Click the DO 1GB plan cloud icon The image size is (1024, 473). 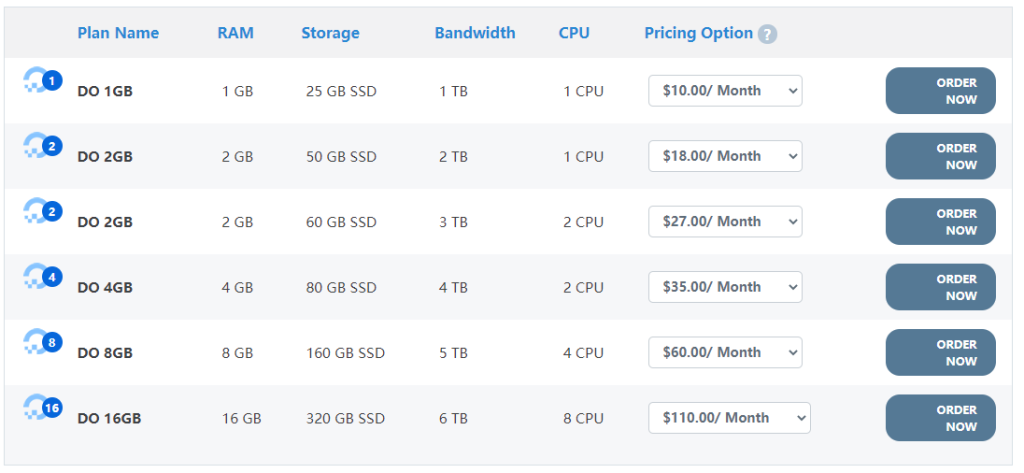coord(42,81)
